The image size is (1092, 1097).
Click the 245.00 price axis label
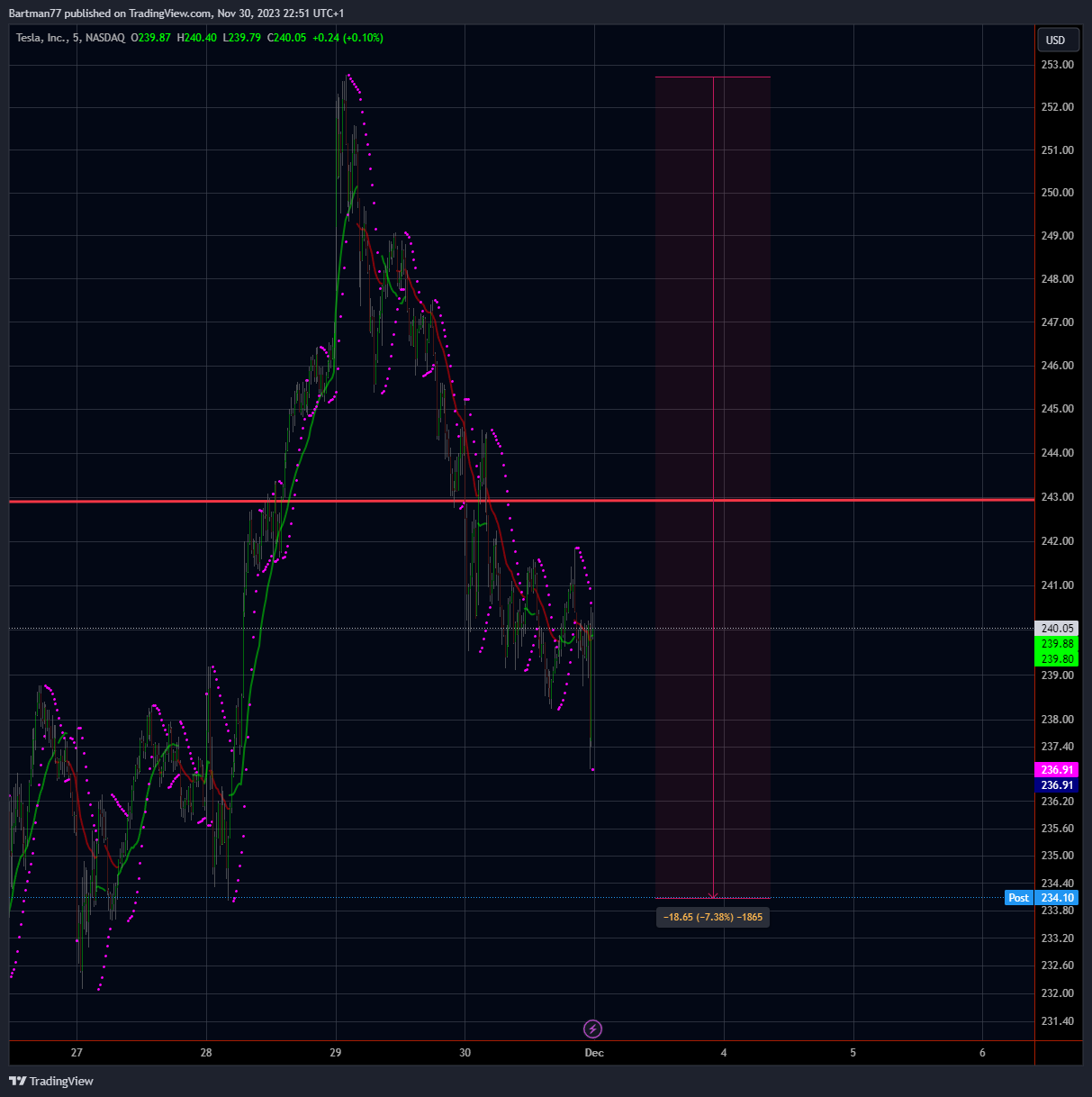coord(1057,409)
